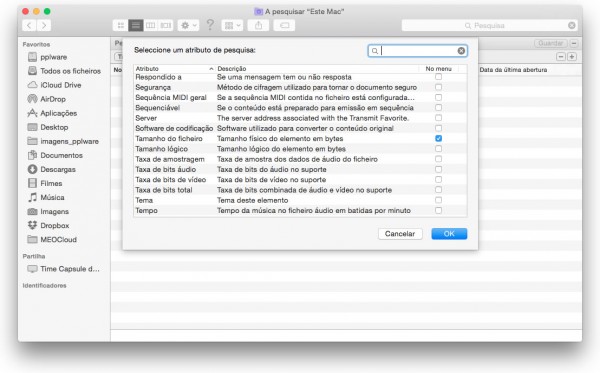
Task: Select the Tamanho lógico attribute row
Action: pyautogui.click(x=300, y=149)
